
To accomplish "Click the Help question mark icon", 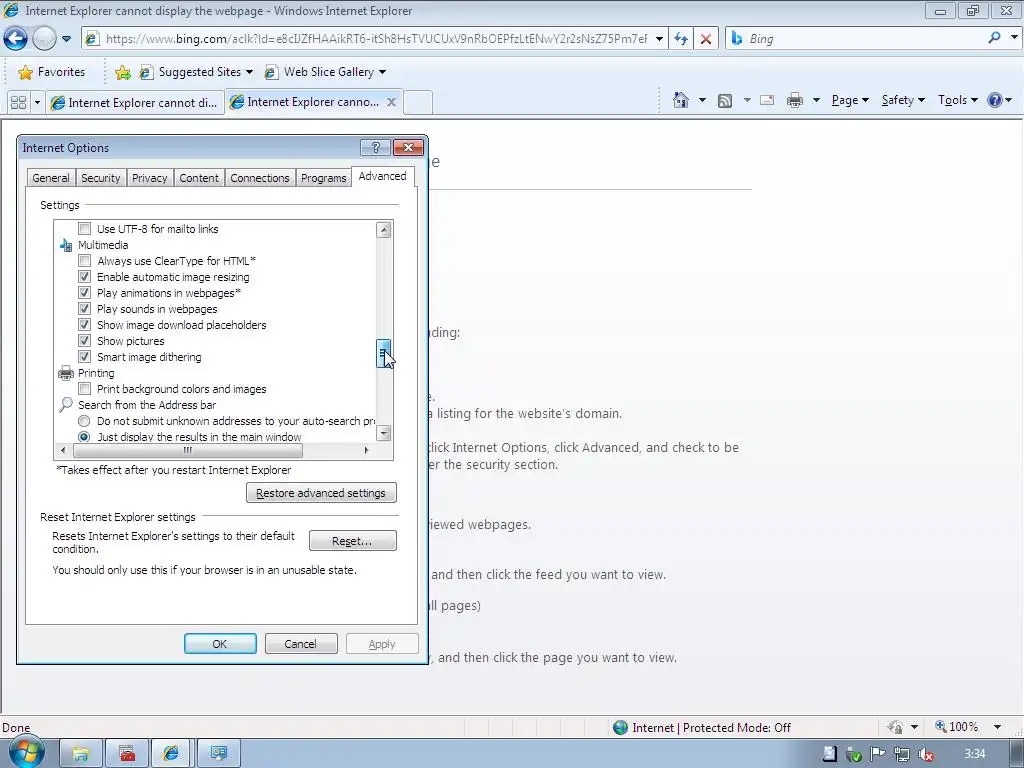I will pyautogui.click(x=995, y=100).
